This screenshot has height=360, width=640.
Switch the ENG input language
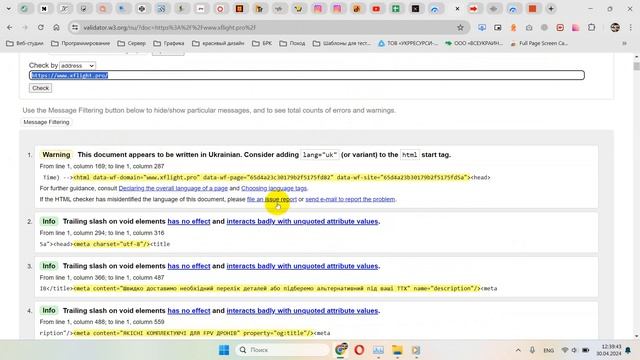pyautogui.click(x=549, y=350)
